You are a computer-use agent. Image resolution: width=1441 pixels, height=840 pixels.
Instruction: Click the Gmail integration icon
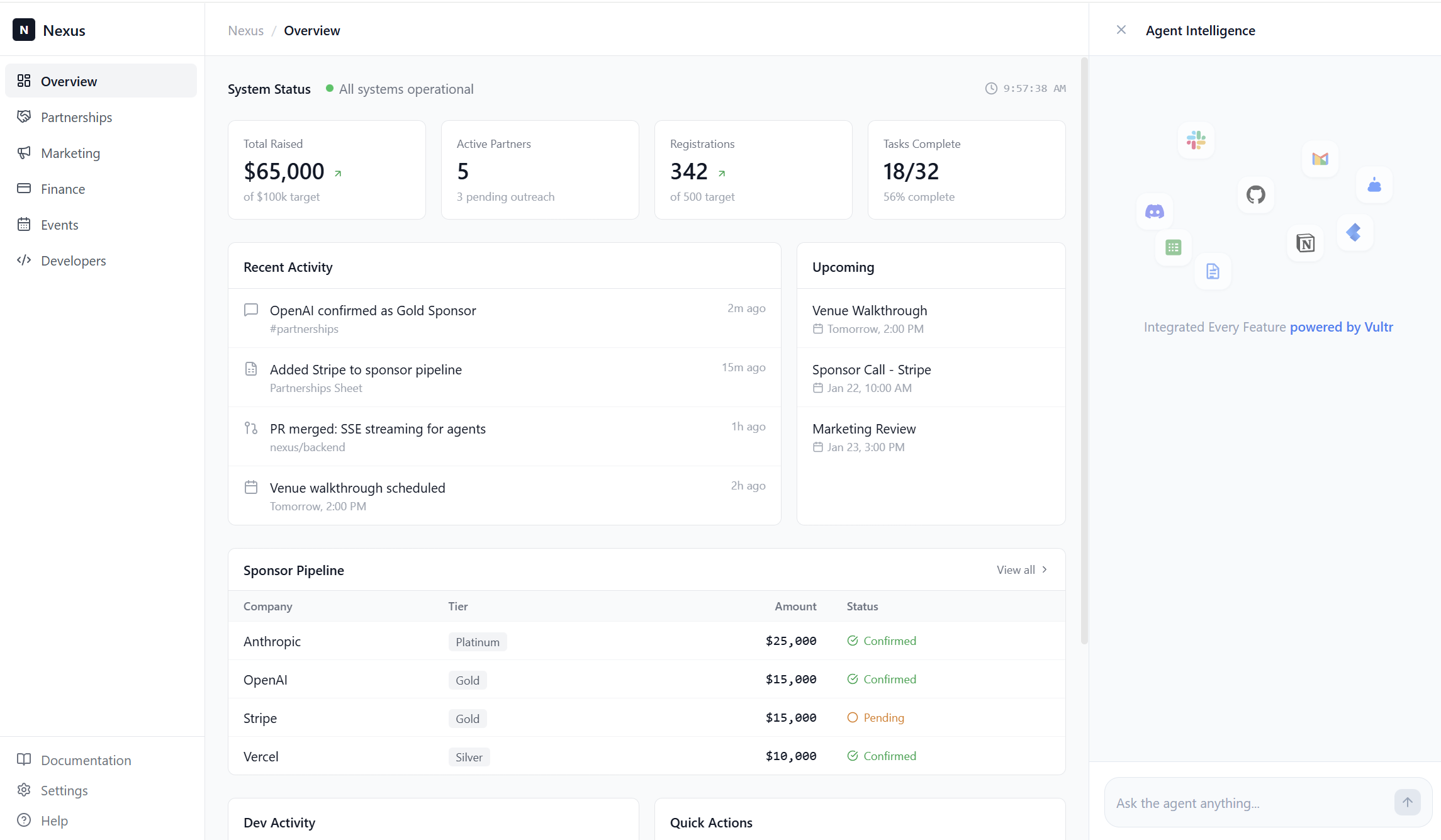(x=1320, y=159)
